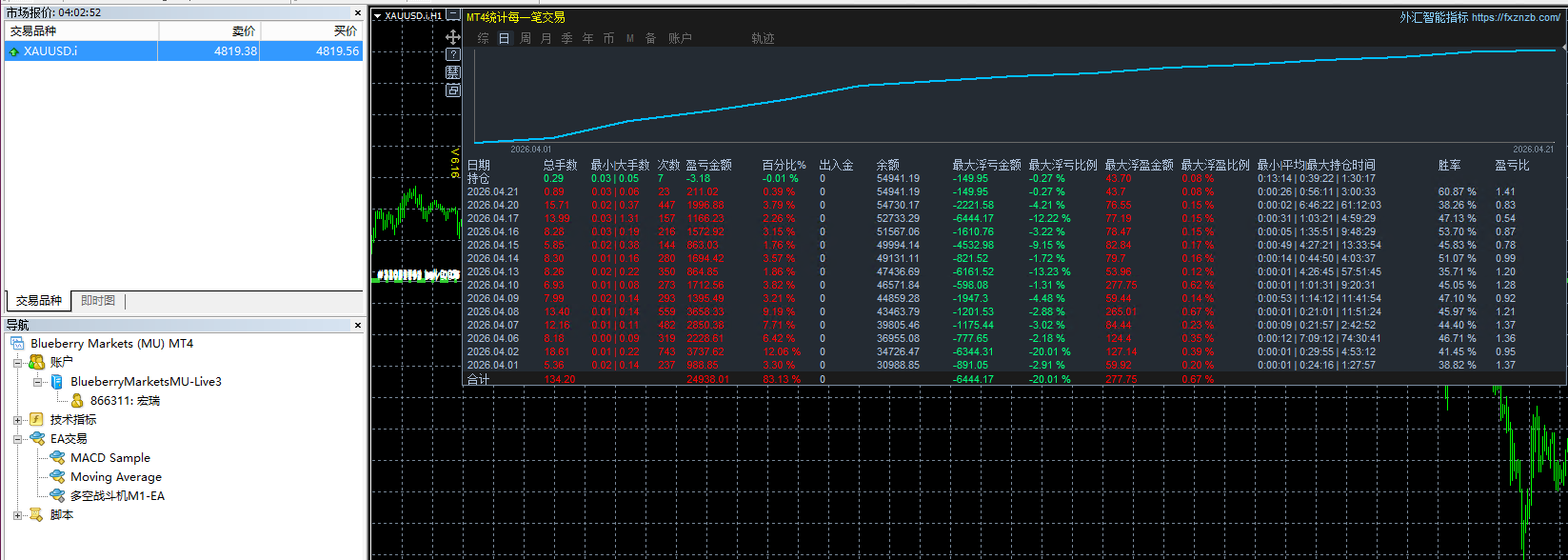This screenshot has width=1568, height=560.
Task: Expand the 技术指标 tree node
Action: (18, 420)
